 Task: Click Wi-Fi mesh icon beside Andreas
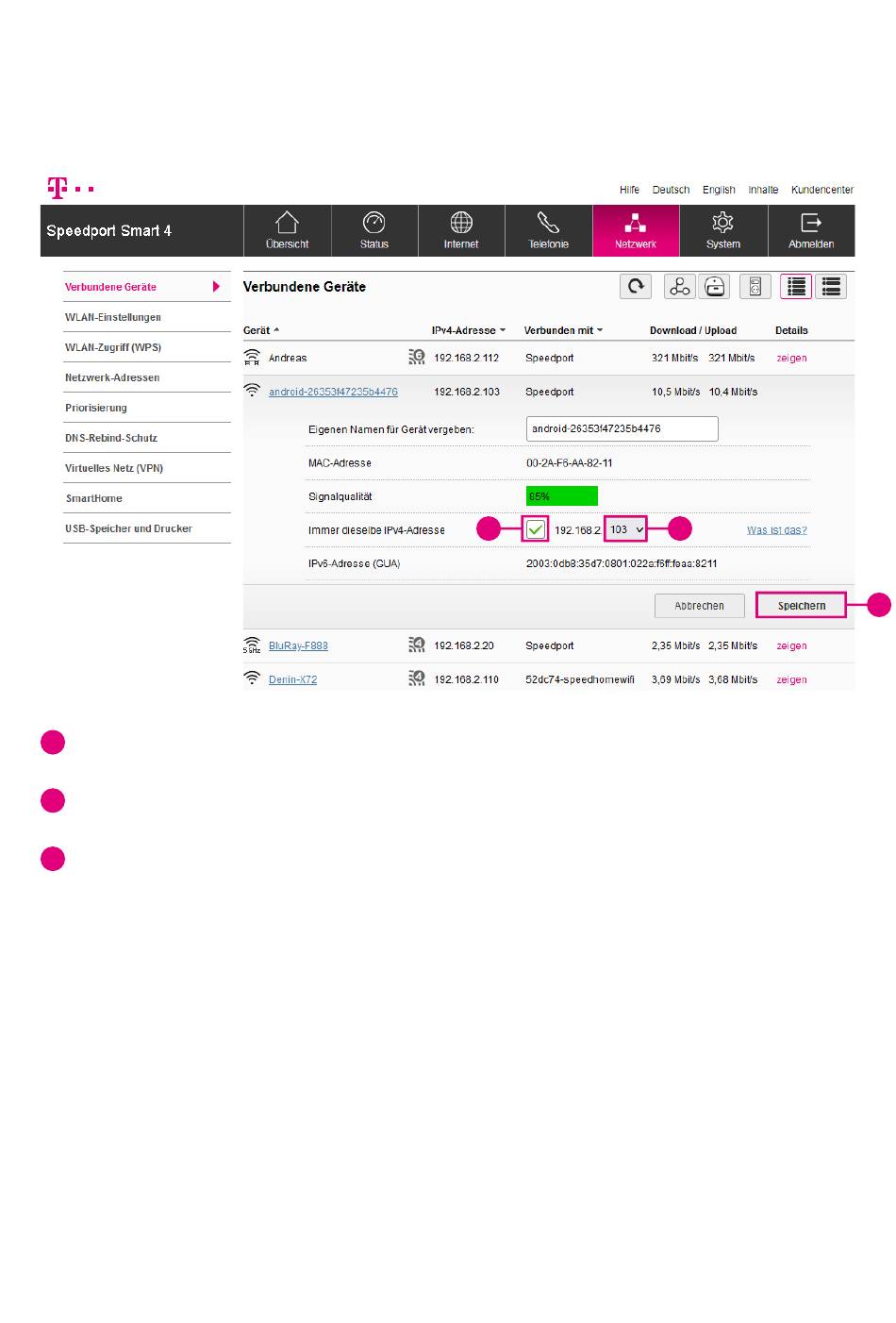click(x=252, y=358)
